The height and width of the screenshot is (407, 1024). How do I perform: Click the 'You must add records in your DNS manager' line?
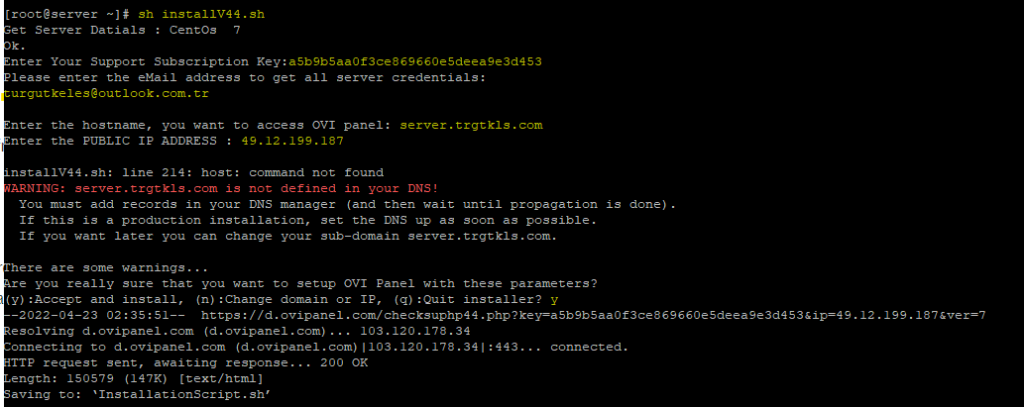347,204
